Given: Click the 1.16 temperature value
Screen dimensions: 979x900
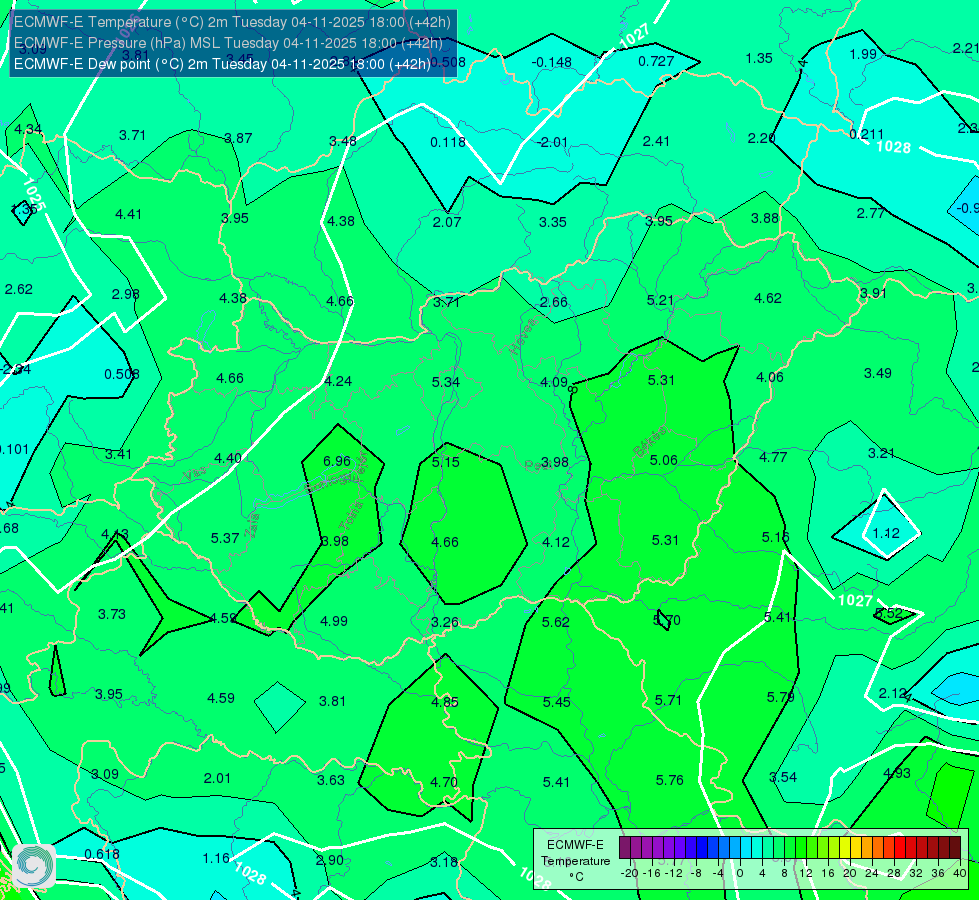Looking at the screenshot, I should pyautogui.click(x=216, y=858).
